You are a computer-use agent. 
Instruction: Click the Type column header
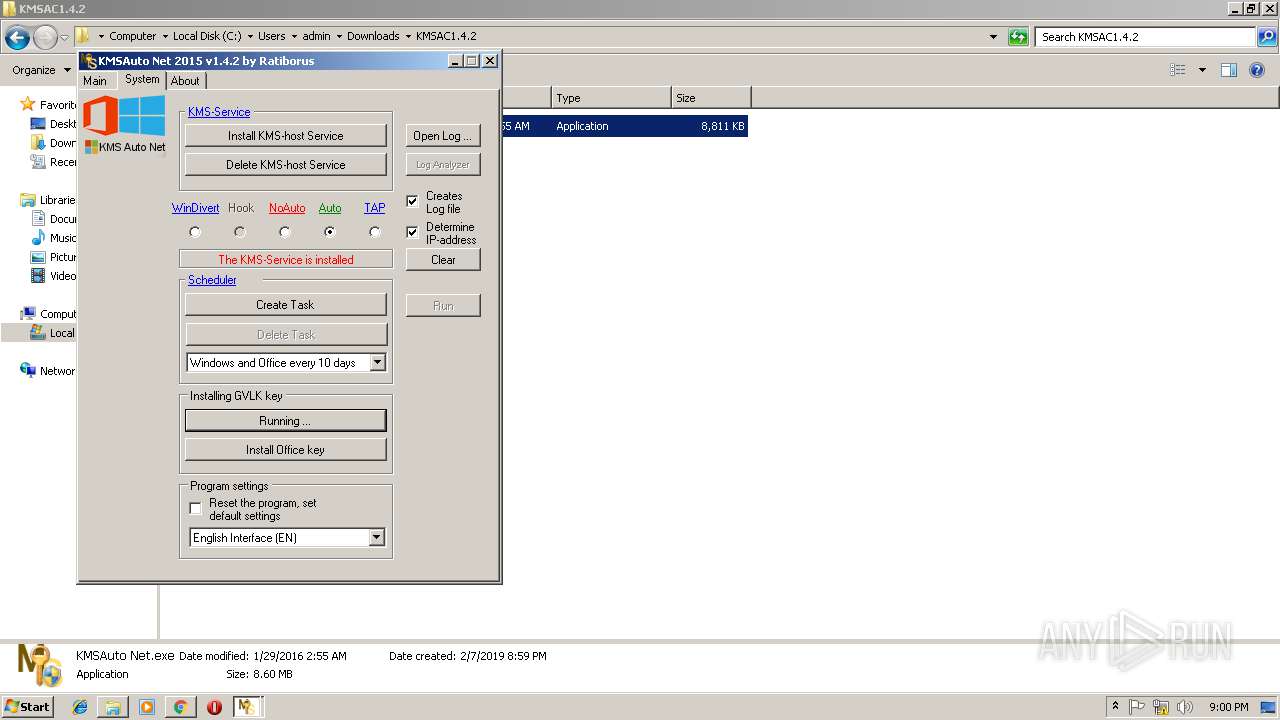pyautogui.click(x=611, y=98)
